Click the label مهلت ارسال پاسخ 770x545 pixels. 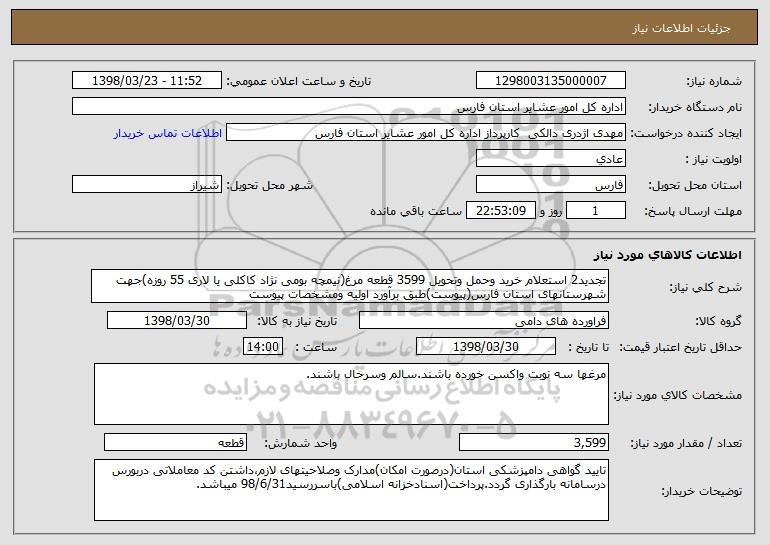(x=693, y=212)
